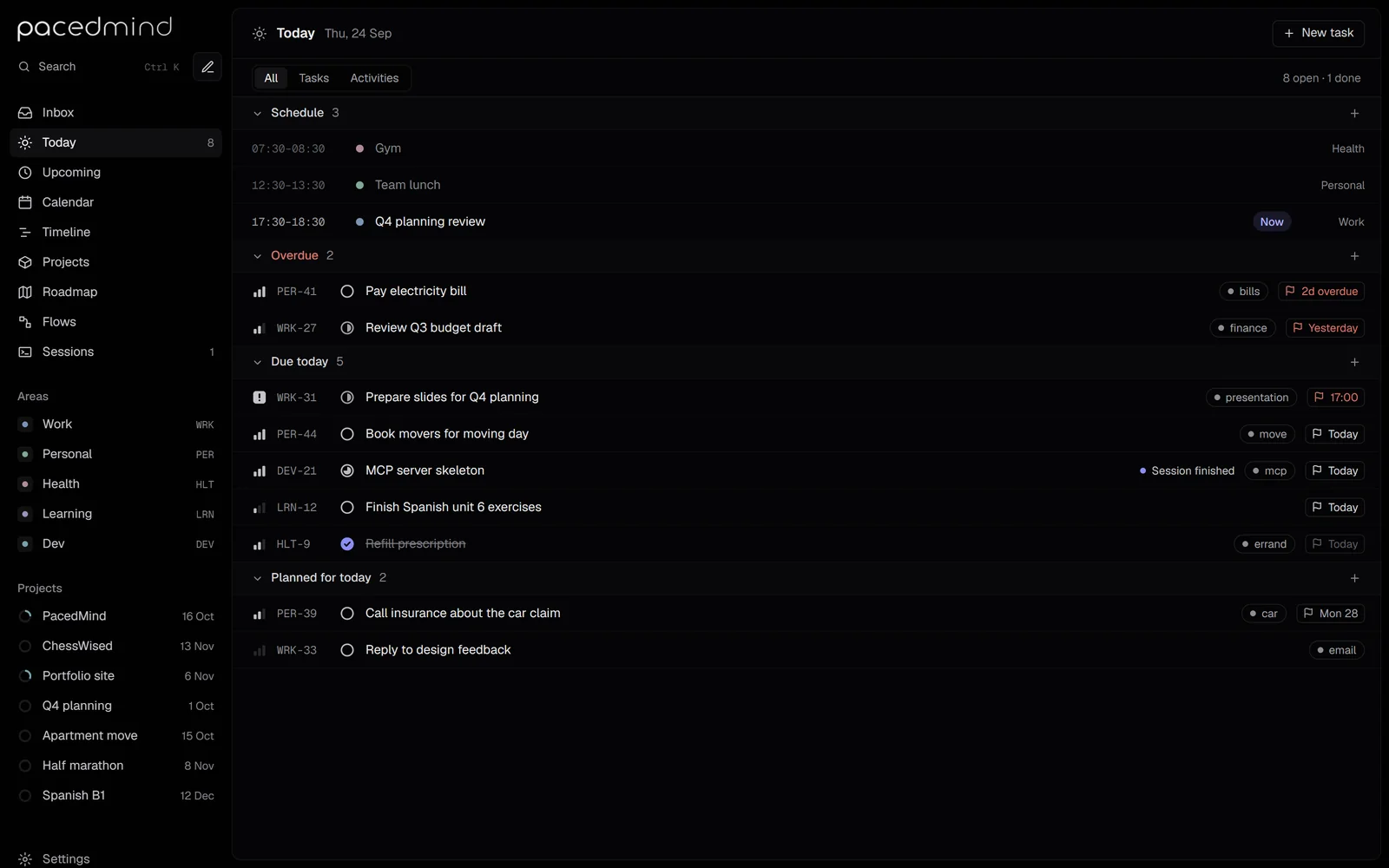Open Sessions via its terminal icon

point(25,352)
